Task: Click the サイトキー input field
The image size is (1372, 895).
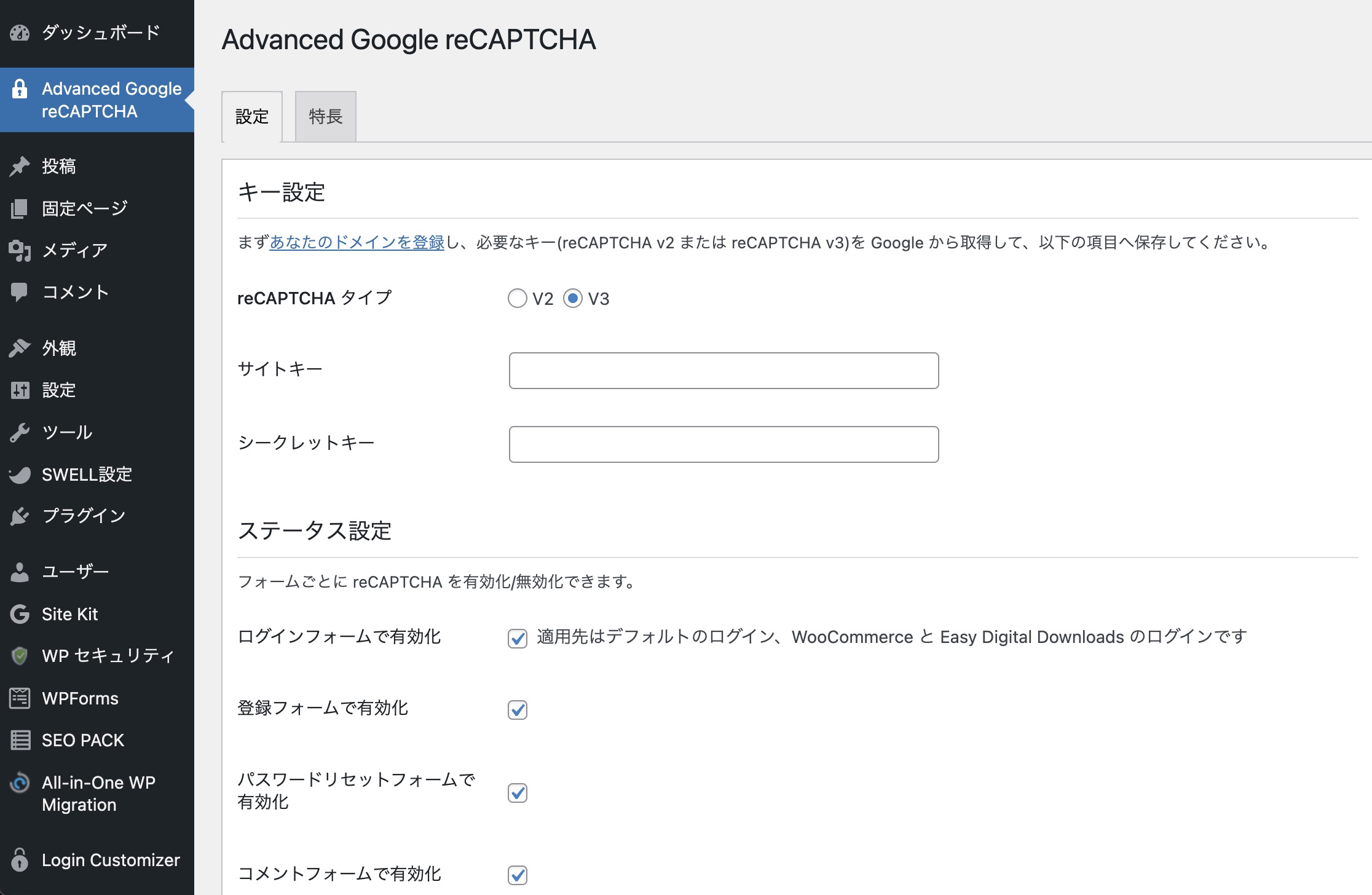Action: 723,371
